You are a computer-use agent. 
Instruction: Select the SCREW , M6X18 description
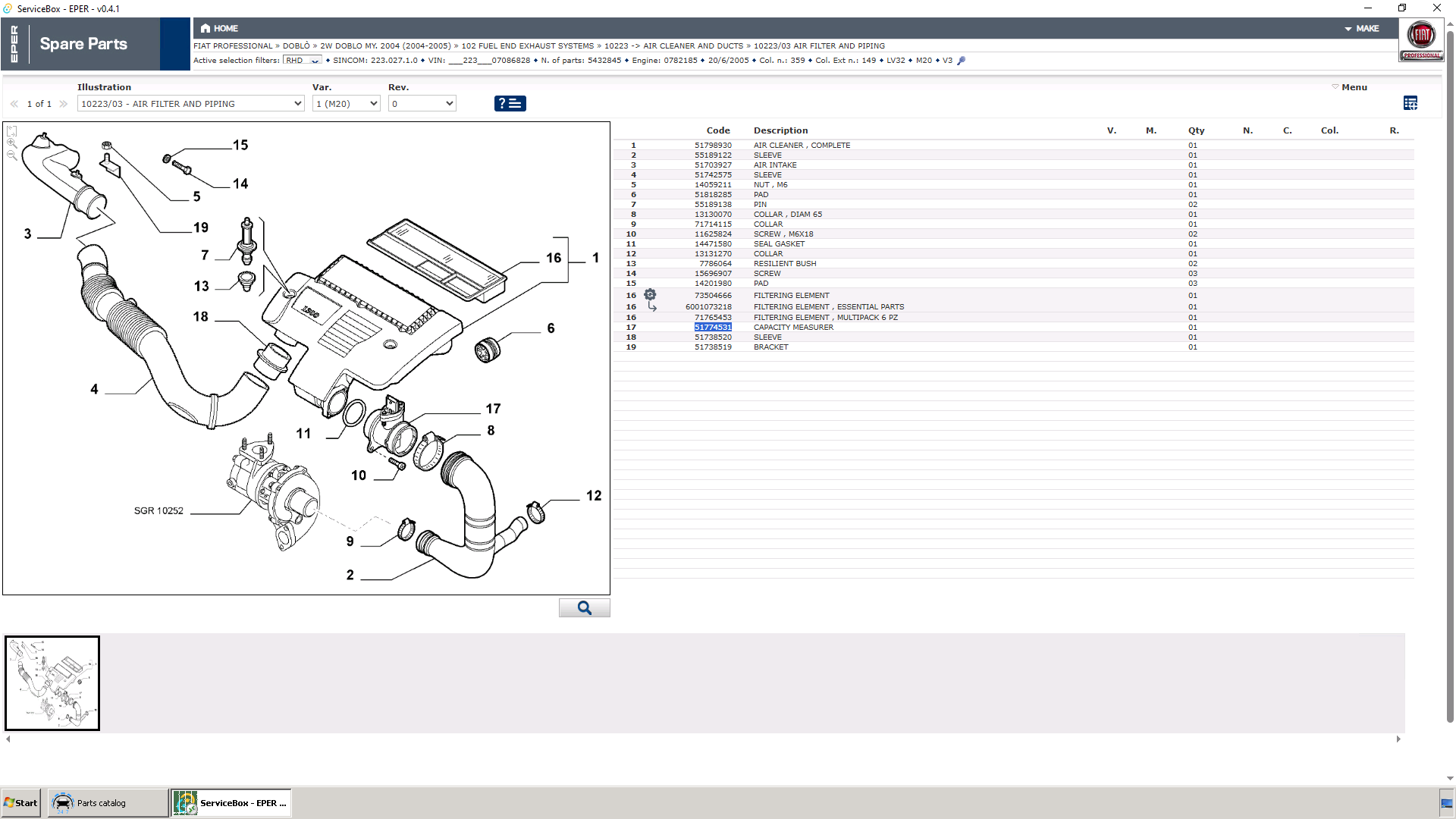(x=783, y=234)
